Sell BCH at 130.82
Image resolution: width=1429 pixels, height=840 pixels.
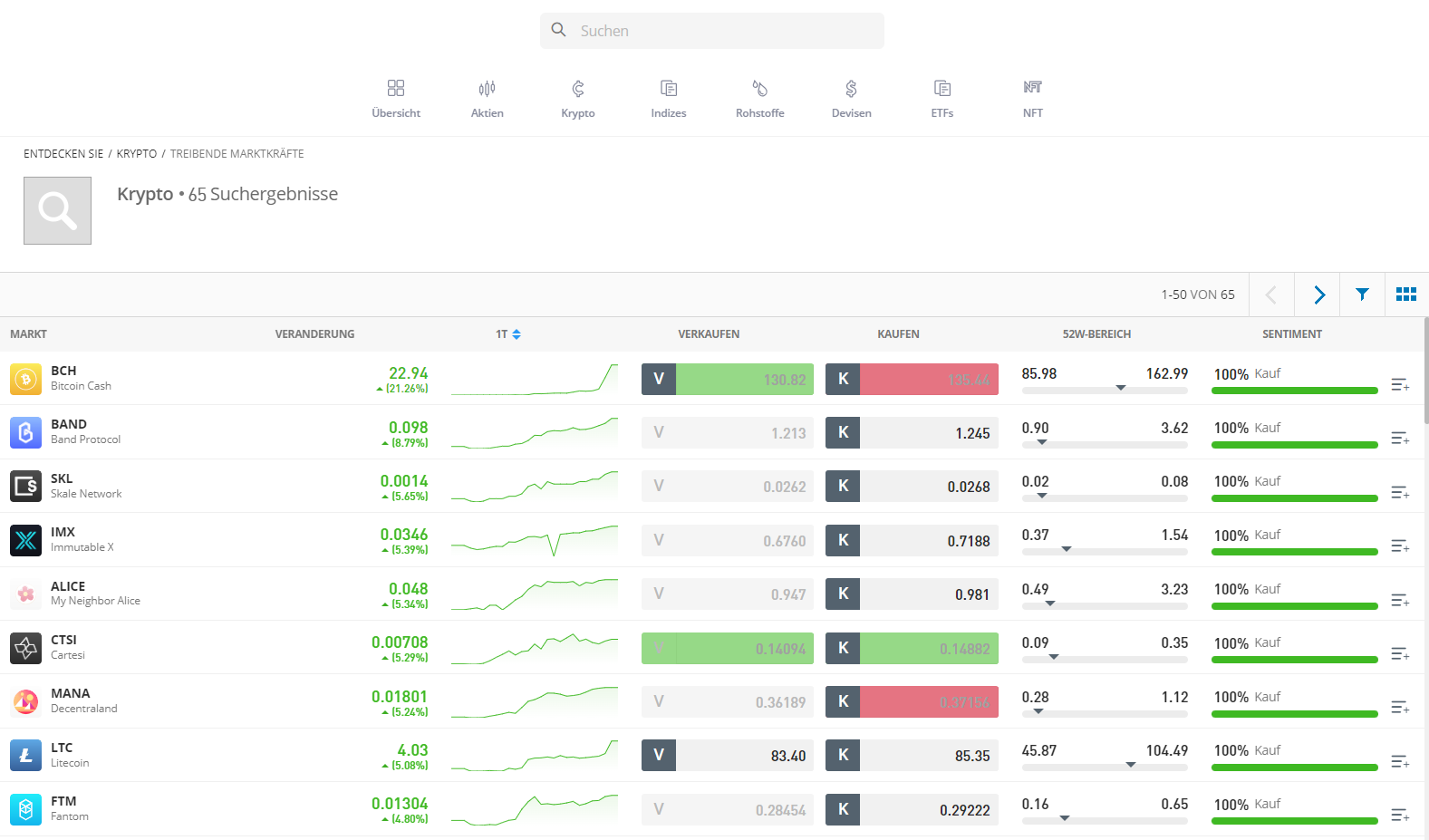pos(728,379)
